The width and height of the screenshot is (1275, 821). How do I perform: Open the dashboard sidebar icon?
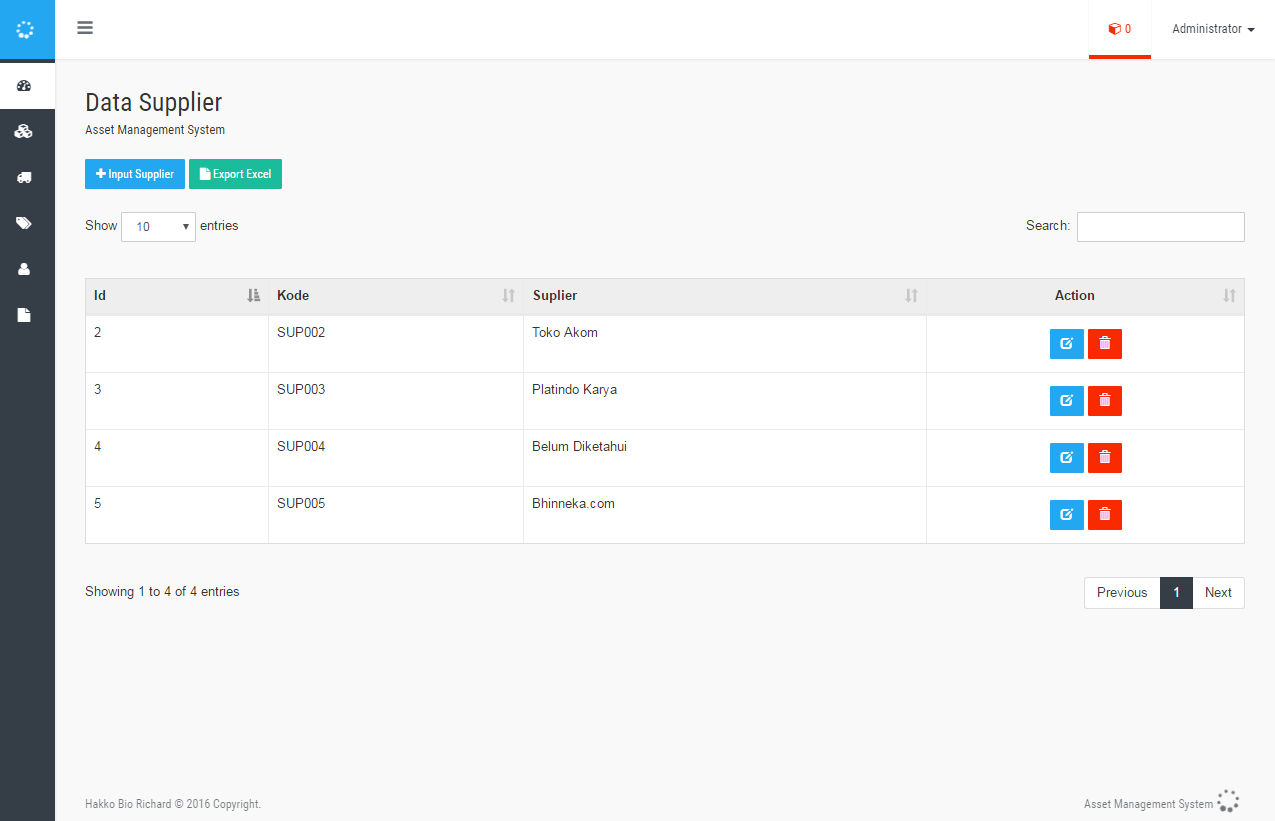pos(24,86)
